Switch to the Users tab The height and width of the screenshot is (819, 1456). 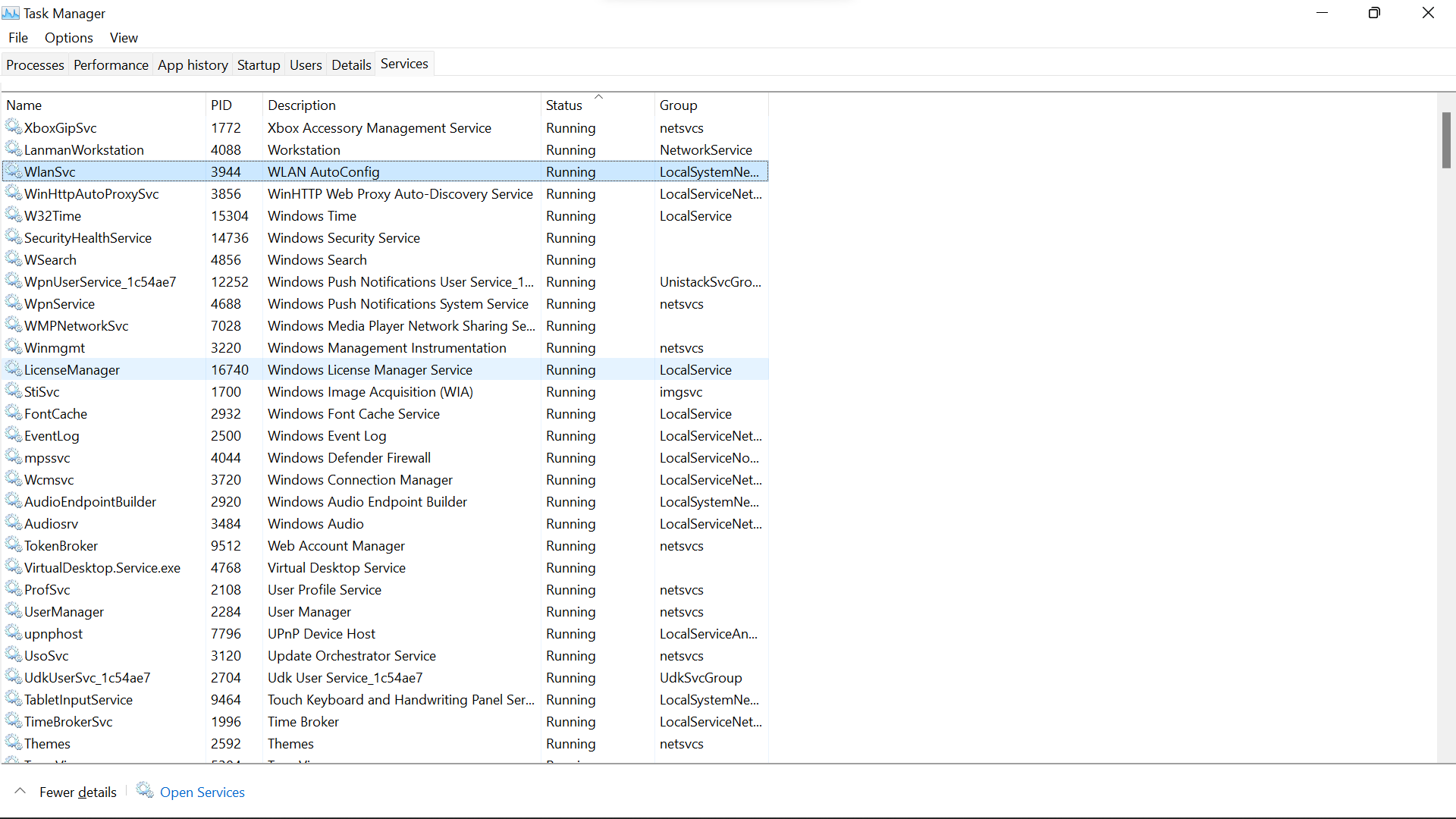tap(306, 64)
